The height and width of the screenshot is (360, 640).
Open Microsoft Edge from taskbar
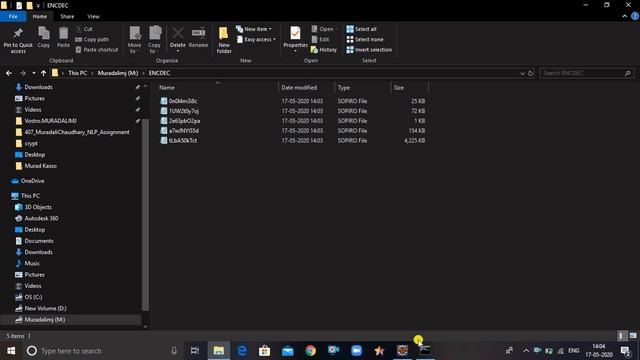coord(242,351)
